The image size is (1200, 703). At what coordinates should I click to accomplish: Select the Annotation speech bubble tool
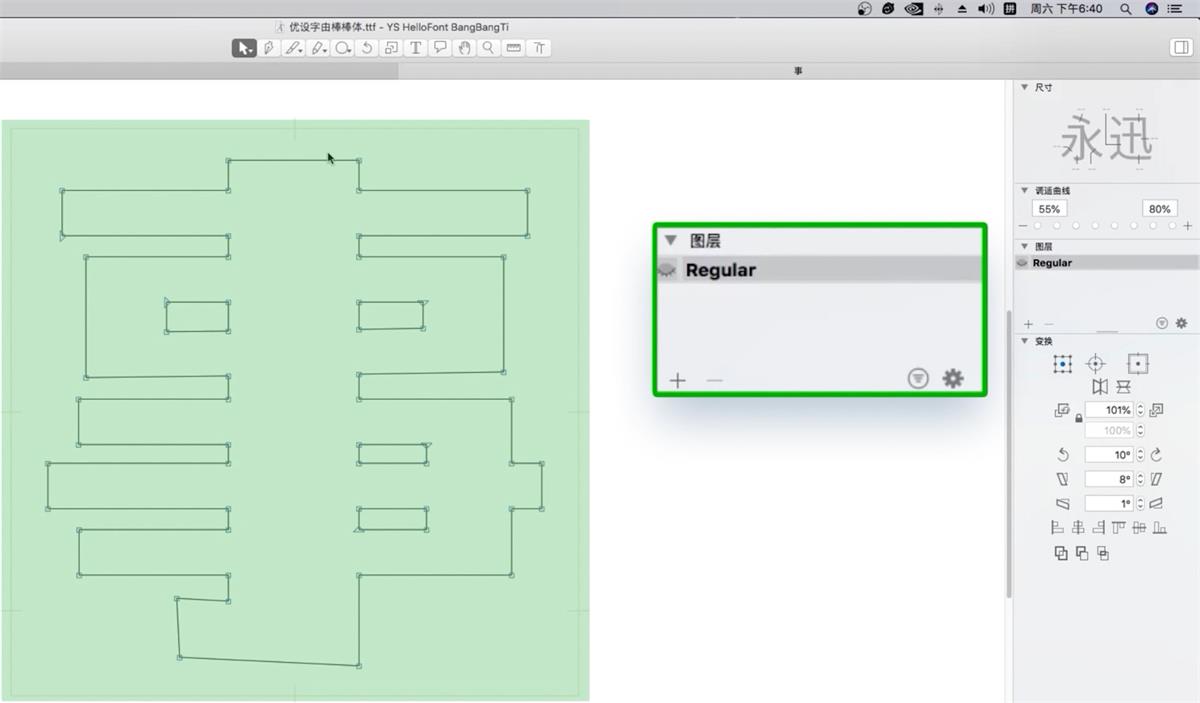pos(439,48)
